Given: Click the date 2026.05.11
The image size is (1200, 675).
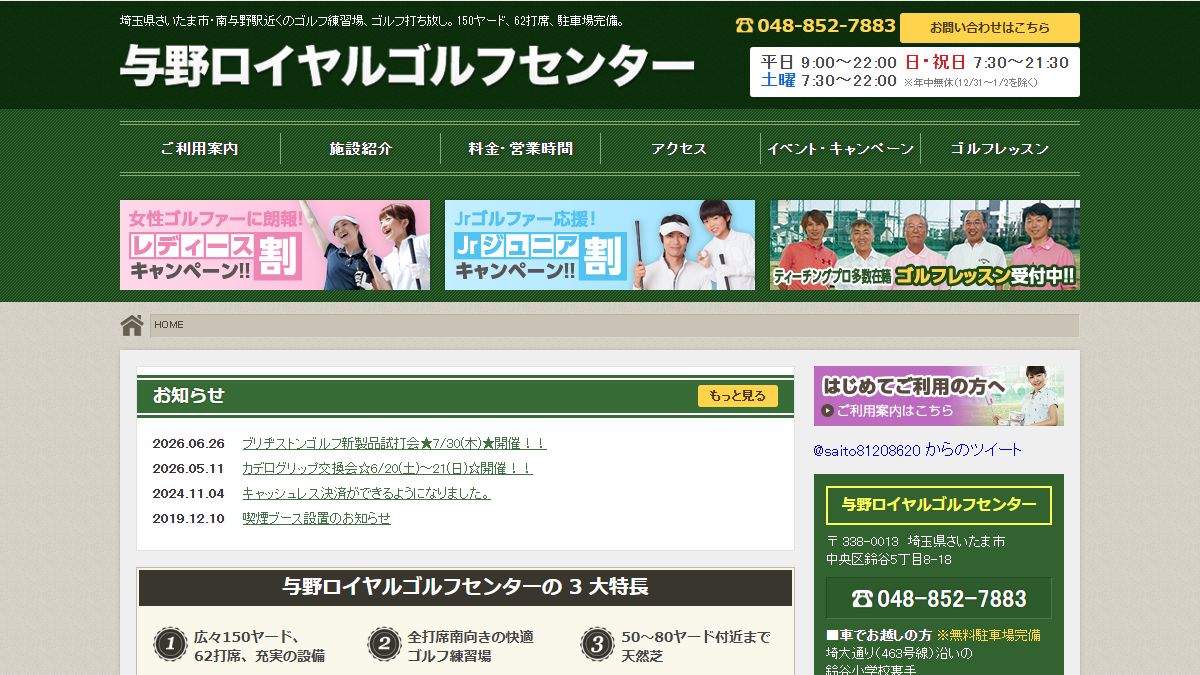Looking at the screenshot, I should (189, 468).
